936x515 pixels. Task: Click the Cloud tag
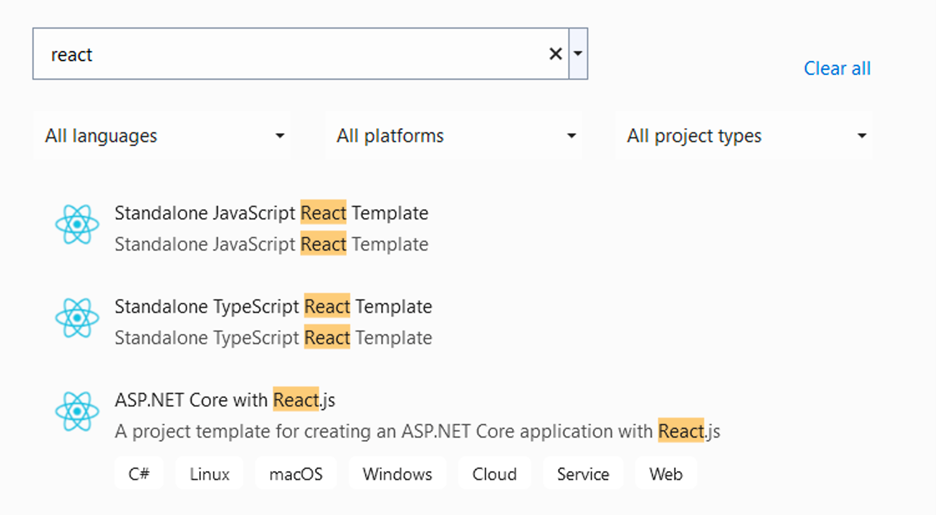coord(494,474)
